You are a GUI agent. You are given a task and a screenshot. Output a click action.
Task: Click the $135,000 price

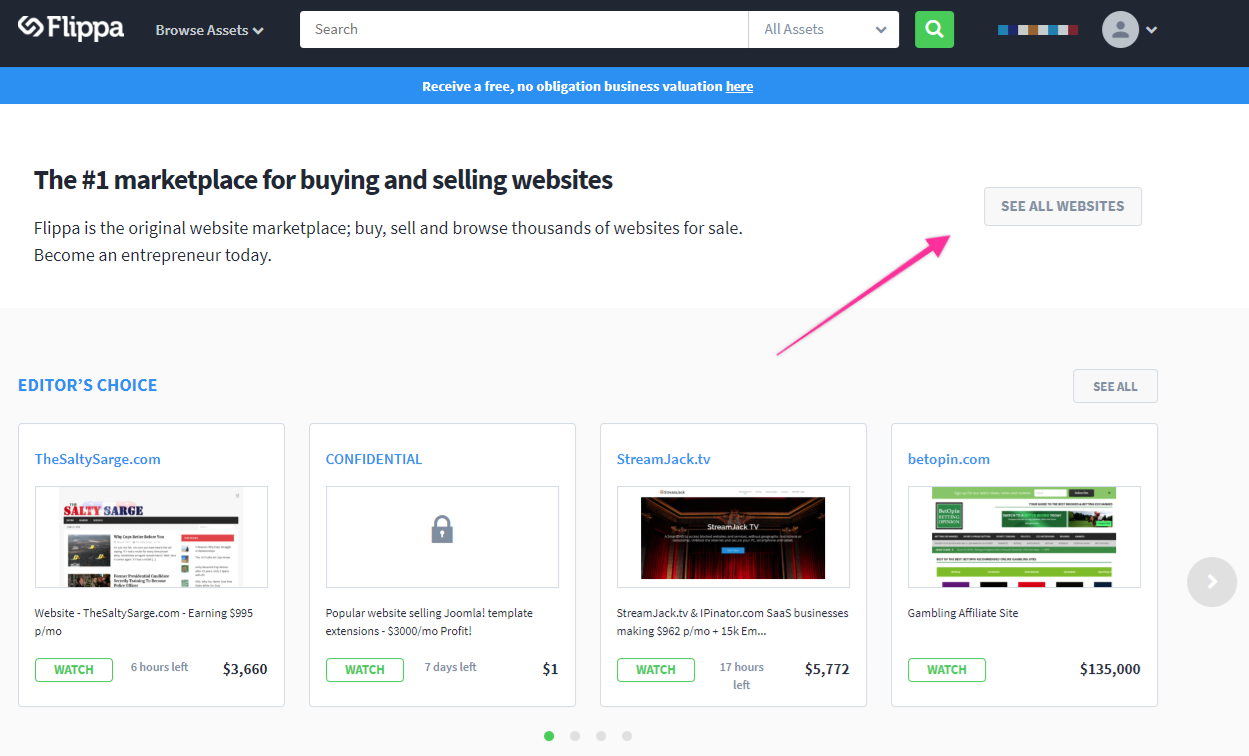pyautogui.click(x=1110, y=669)
